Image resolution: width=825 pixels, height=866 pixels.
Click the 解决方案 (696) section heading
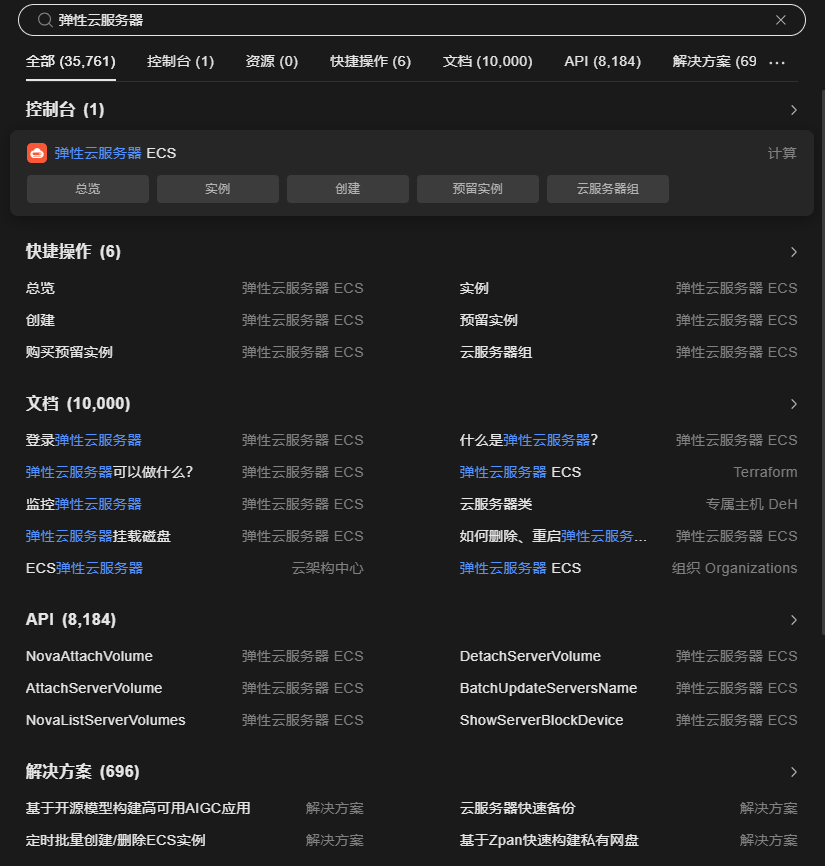click(82, 772)
